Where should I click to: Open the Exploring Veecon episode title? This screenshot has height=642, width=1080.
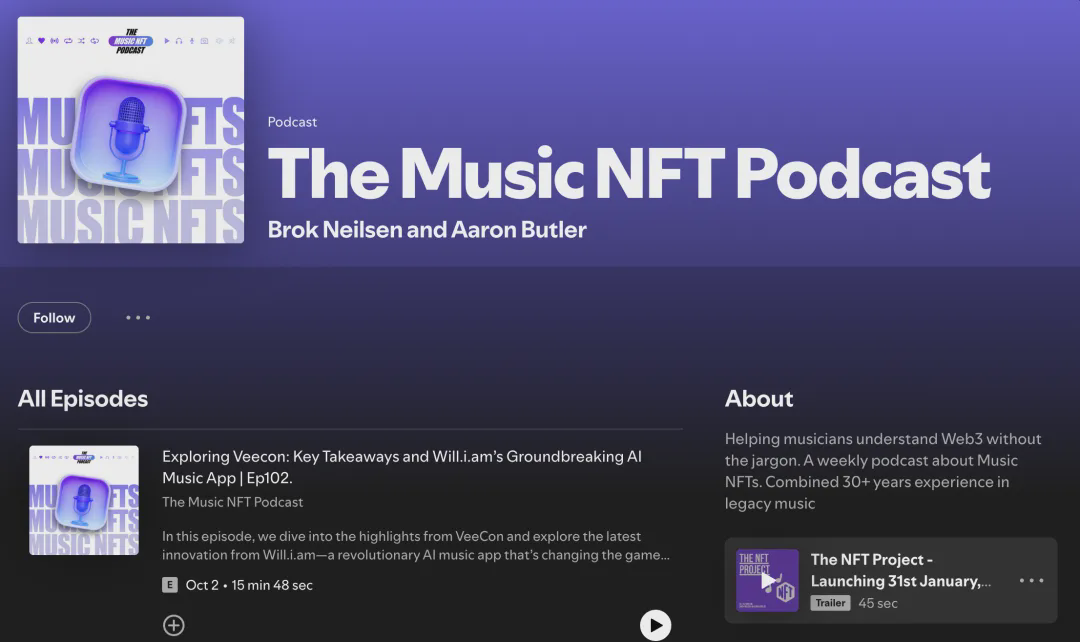click(x=402, y=467)
